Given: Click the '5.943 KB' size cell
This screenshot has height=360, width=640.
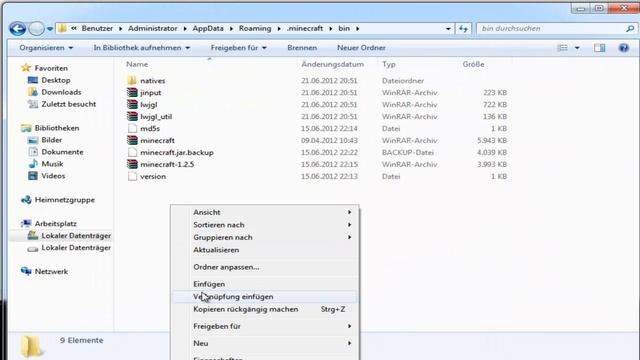Looking at the screenshot, I should click(492, 140).
